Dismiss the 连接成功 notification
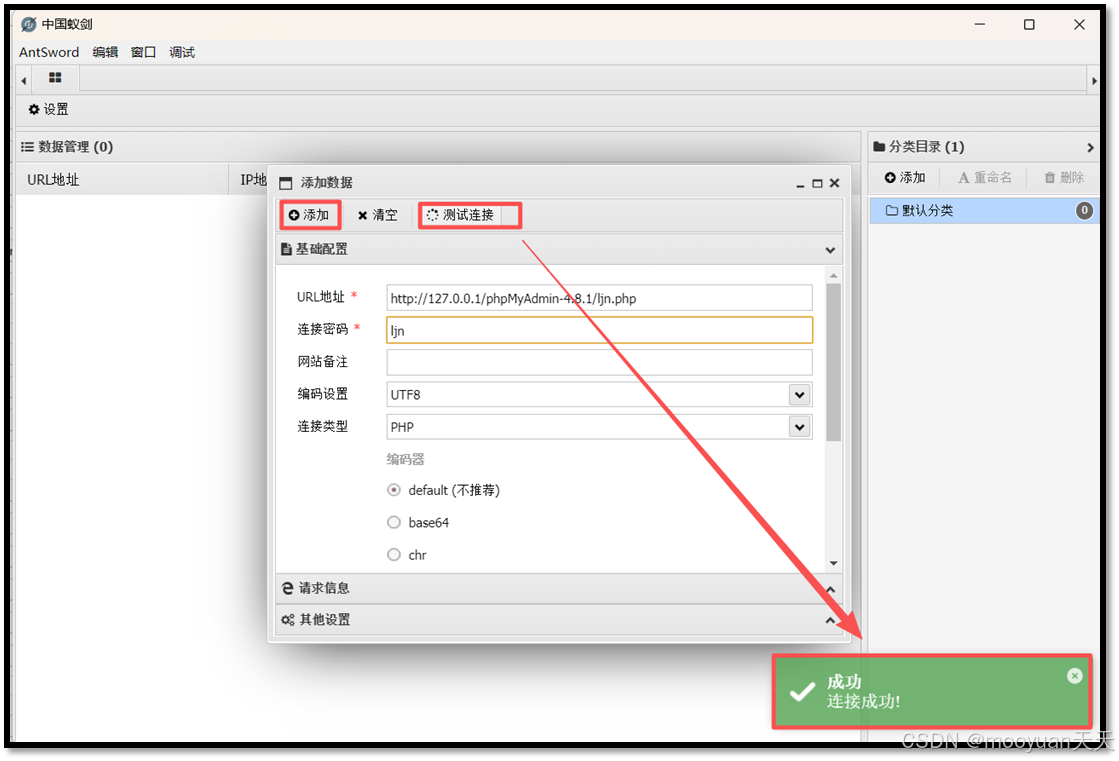Image resolution: width=1119 pixels, height=761 pixels. point(1075,675)
